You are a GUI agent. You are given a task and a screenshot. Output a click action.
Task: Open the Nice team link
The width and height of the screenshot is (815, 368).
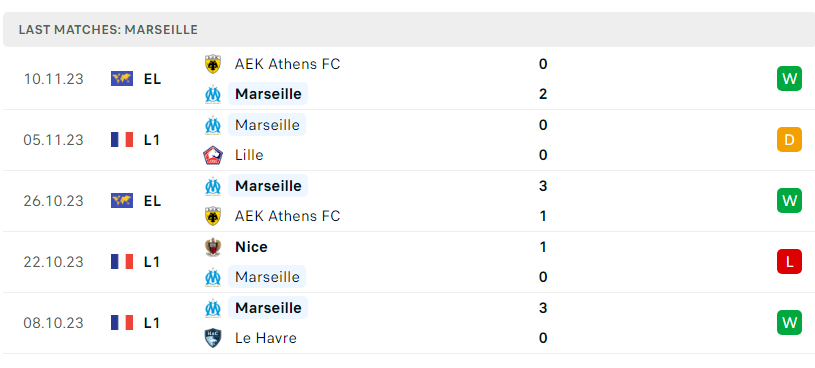(x=251, y=247)
